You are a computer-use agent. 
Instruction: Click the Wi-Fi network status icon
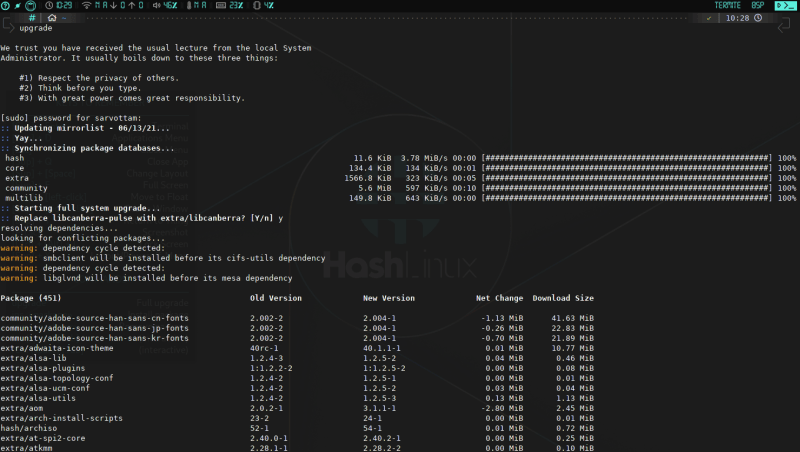(85, 5)
